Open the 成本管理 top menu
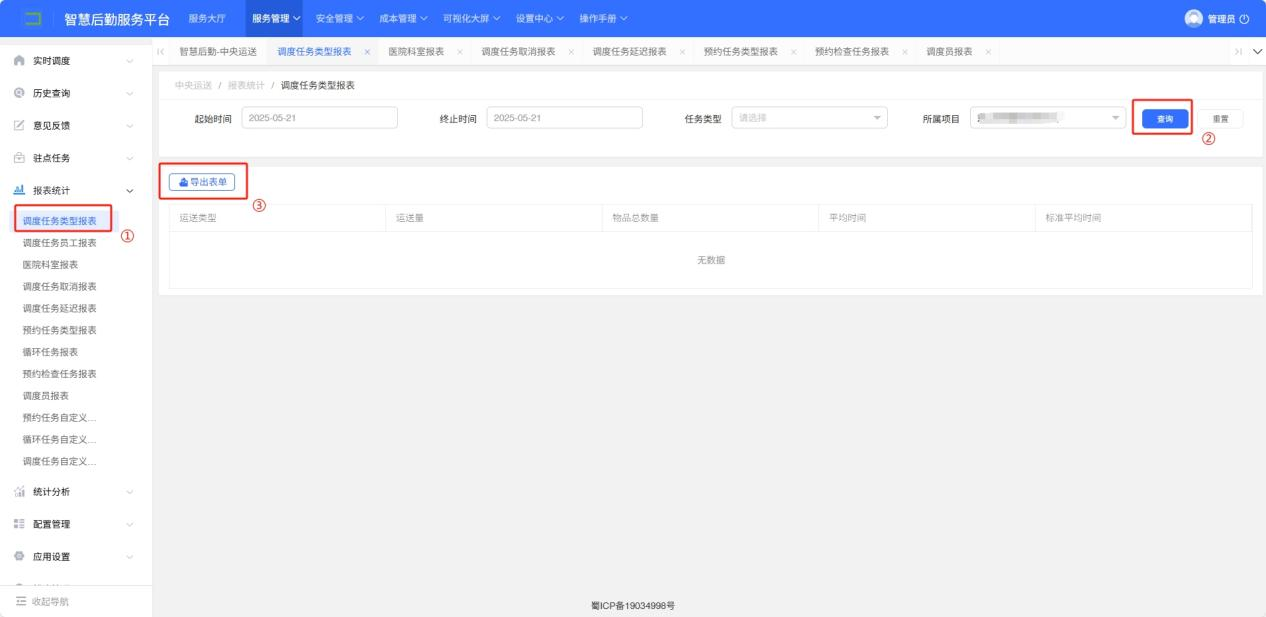This screenshot has height=617, width=1266. pyautogui.click(x=403, y=18)
